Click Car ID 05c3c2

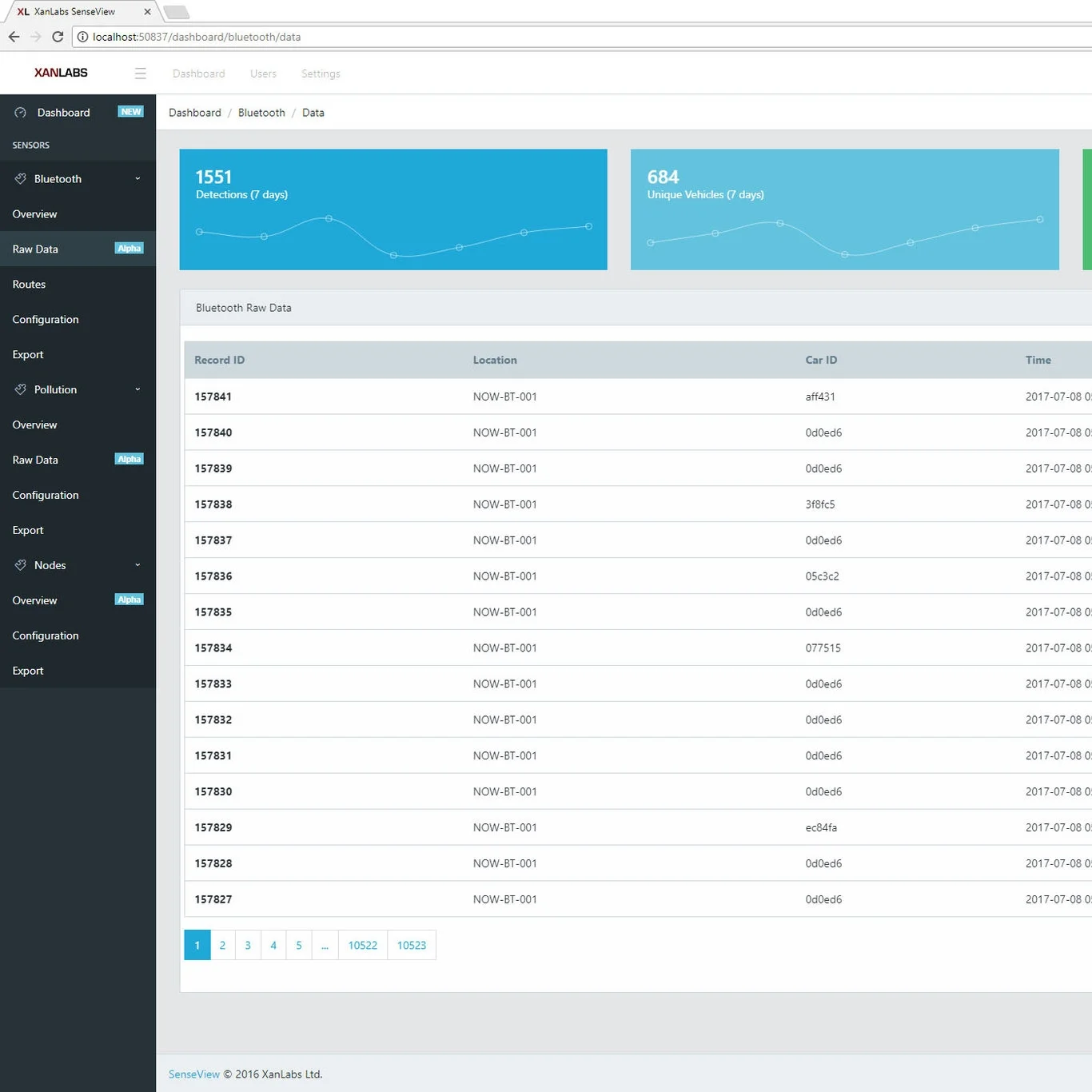coord(822,576)
